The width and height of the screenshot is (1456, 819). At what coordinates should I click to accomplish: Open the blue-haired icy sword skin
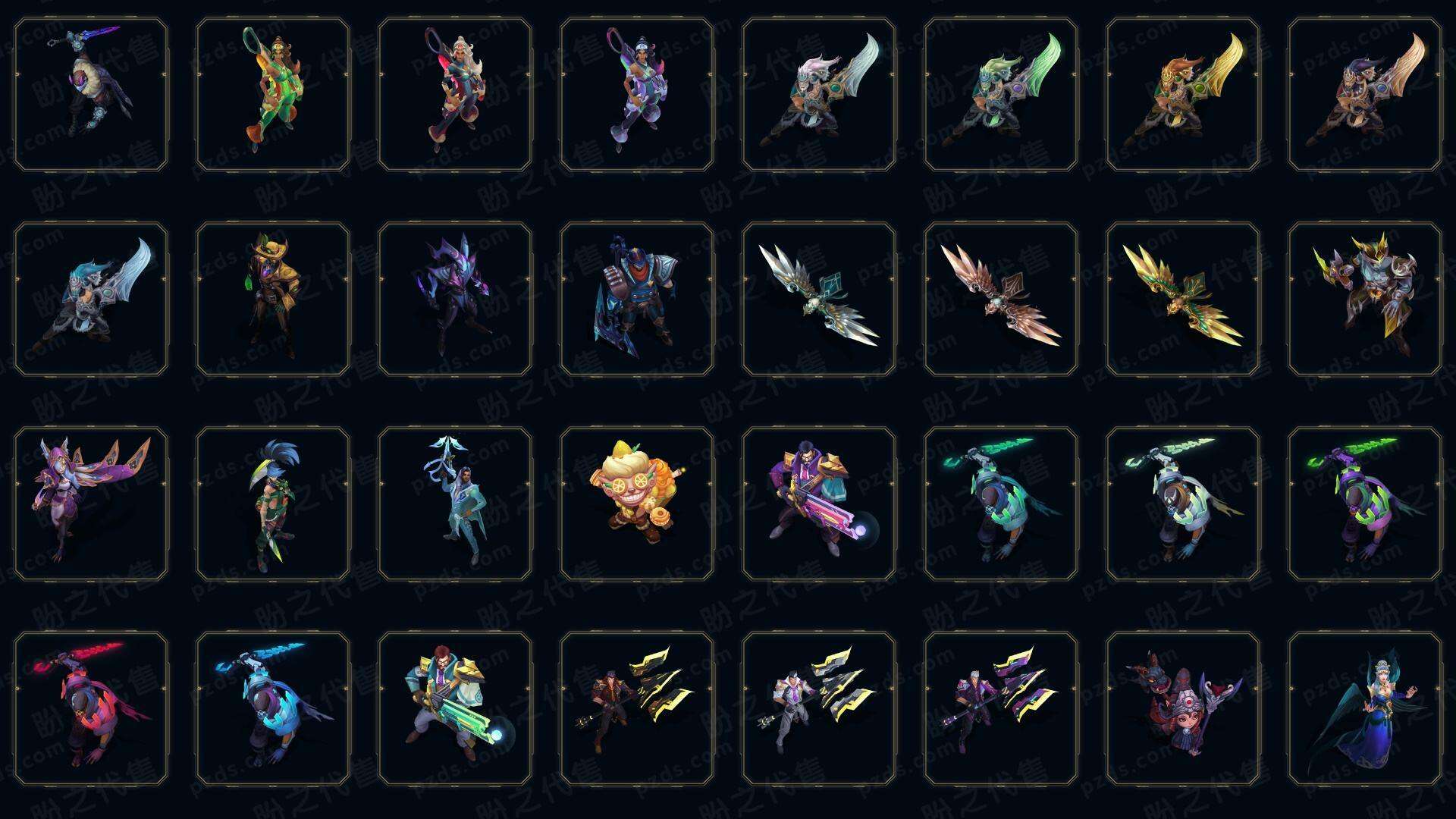click(x=91, y=299)
